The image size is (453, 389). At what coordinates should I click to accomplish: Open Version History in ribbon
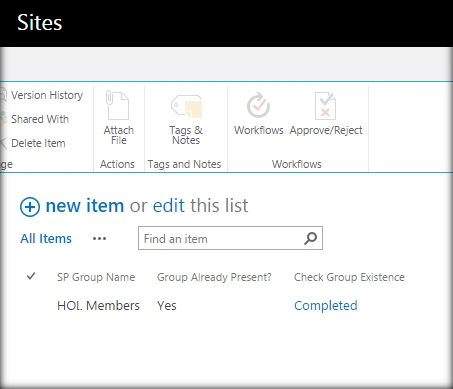click(x=47, y=95)
